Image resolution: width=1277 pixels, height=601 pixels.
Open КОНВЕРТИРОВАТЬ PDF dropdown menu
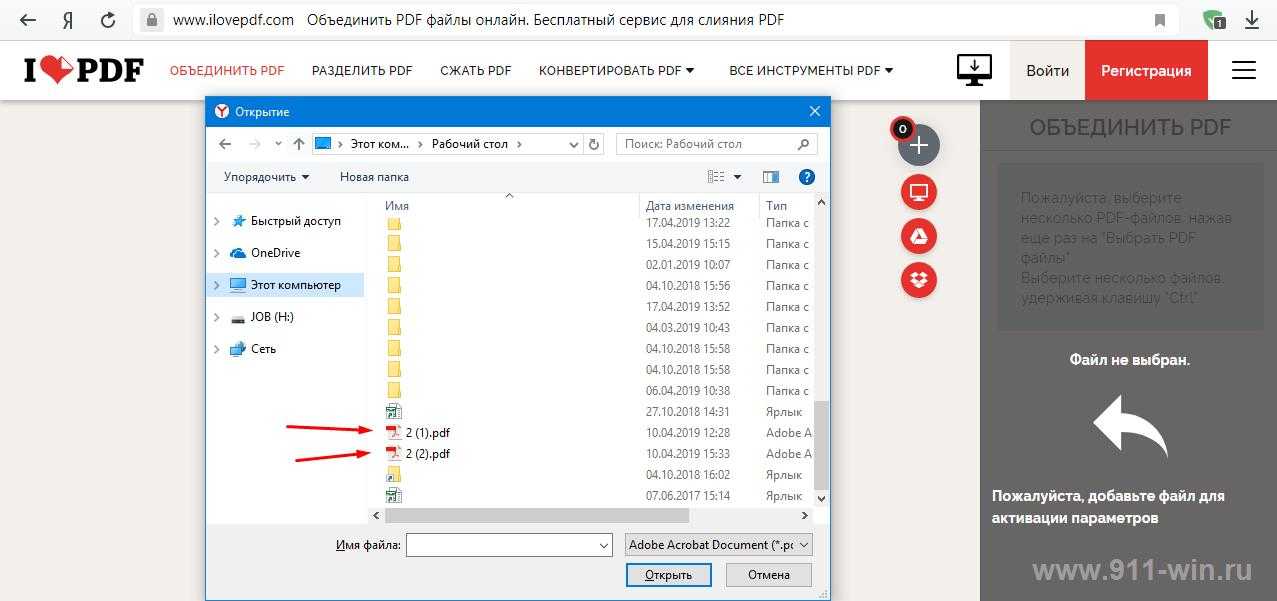[617, 71]
